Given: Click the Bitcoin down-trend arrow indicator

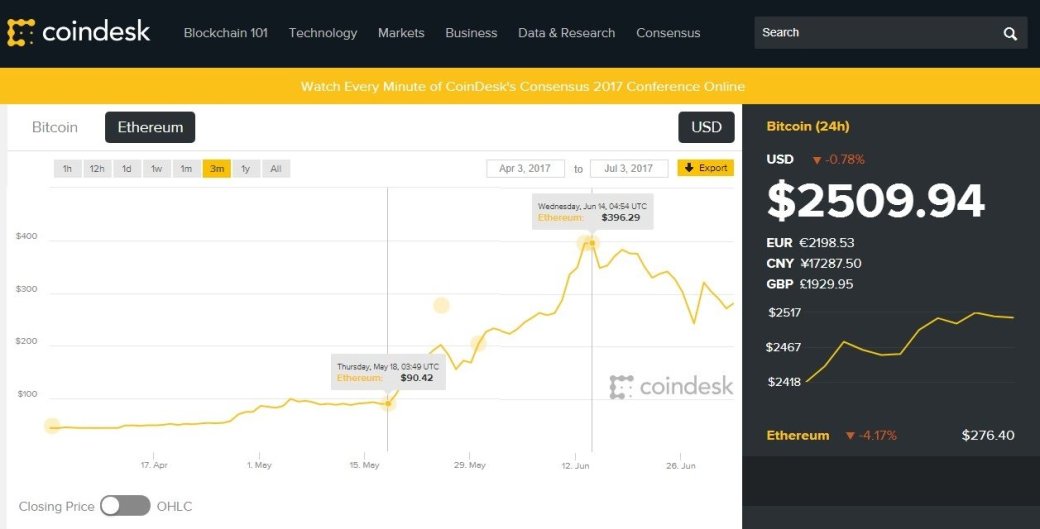Looking at the screenshot, I should [816, 160].
